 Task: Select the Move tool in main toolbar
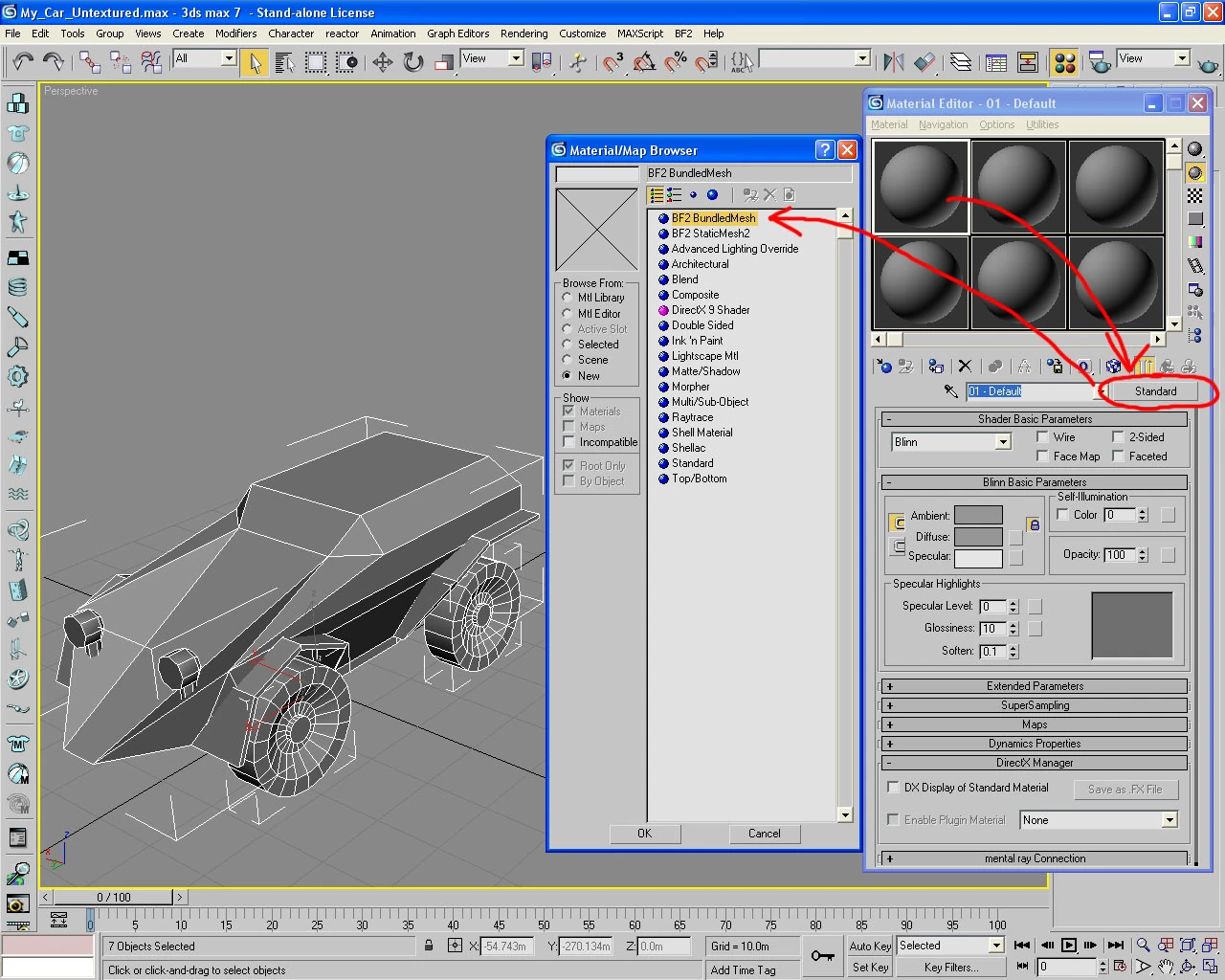383,63
